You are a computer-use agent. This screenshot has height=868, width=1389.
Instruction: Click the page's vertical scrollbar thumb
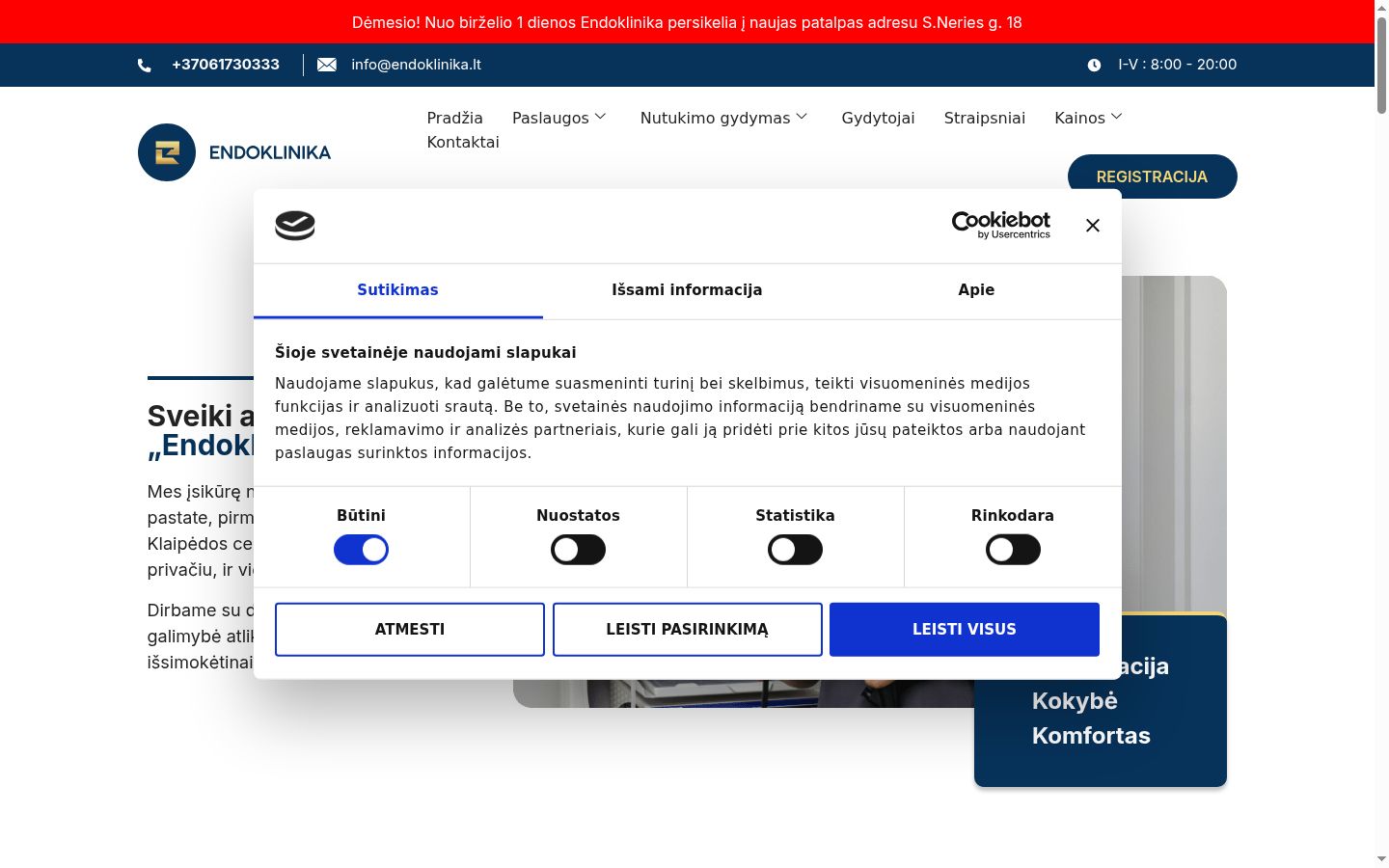point(1381,65)
